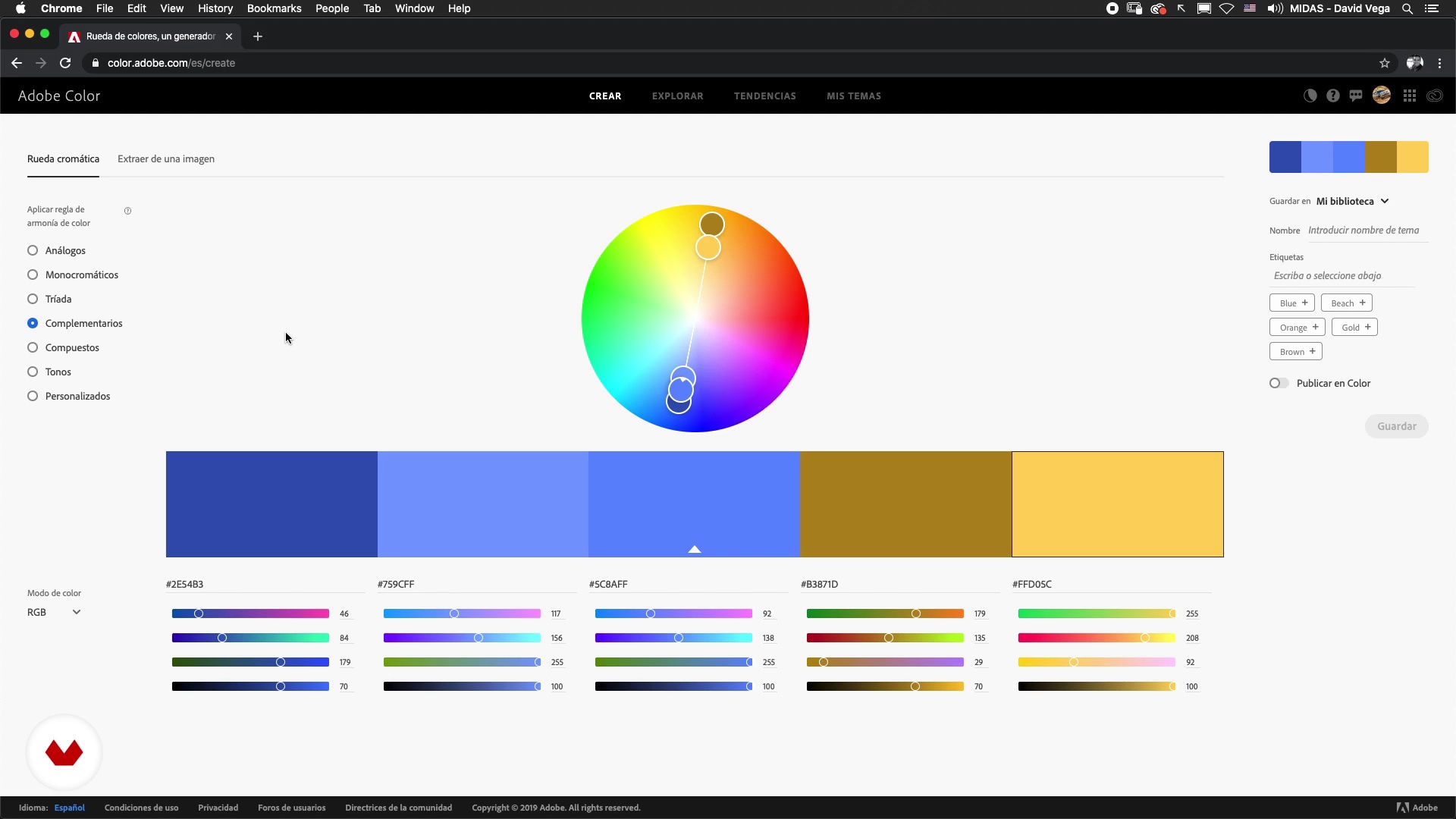Open the Creative Cloud icon in header
This screenshot has width=1456, height=819.
pos(1435,96)
